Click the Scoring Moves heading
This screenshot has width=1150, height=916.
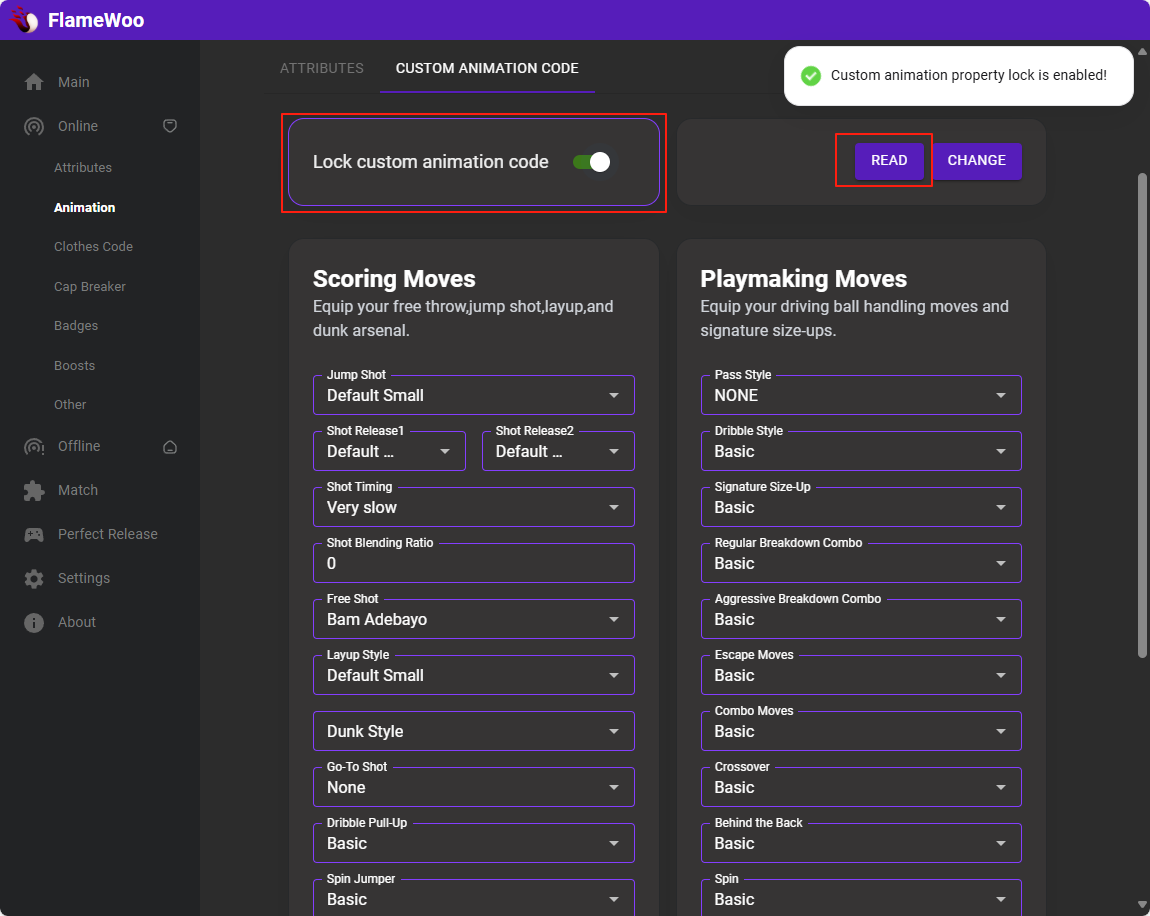[394, 279]
